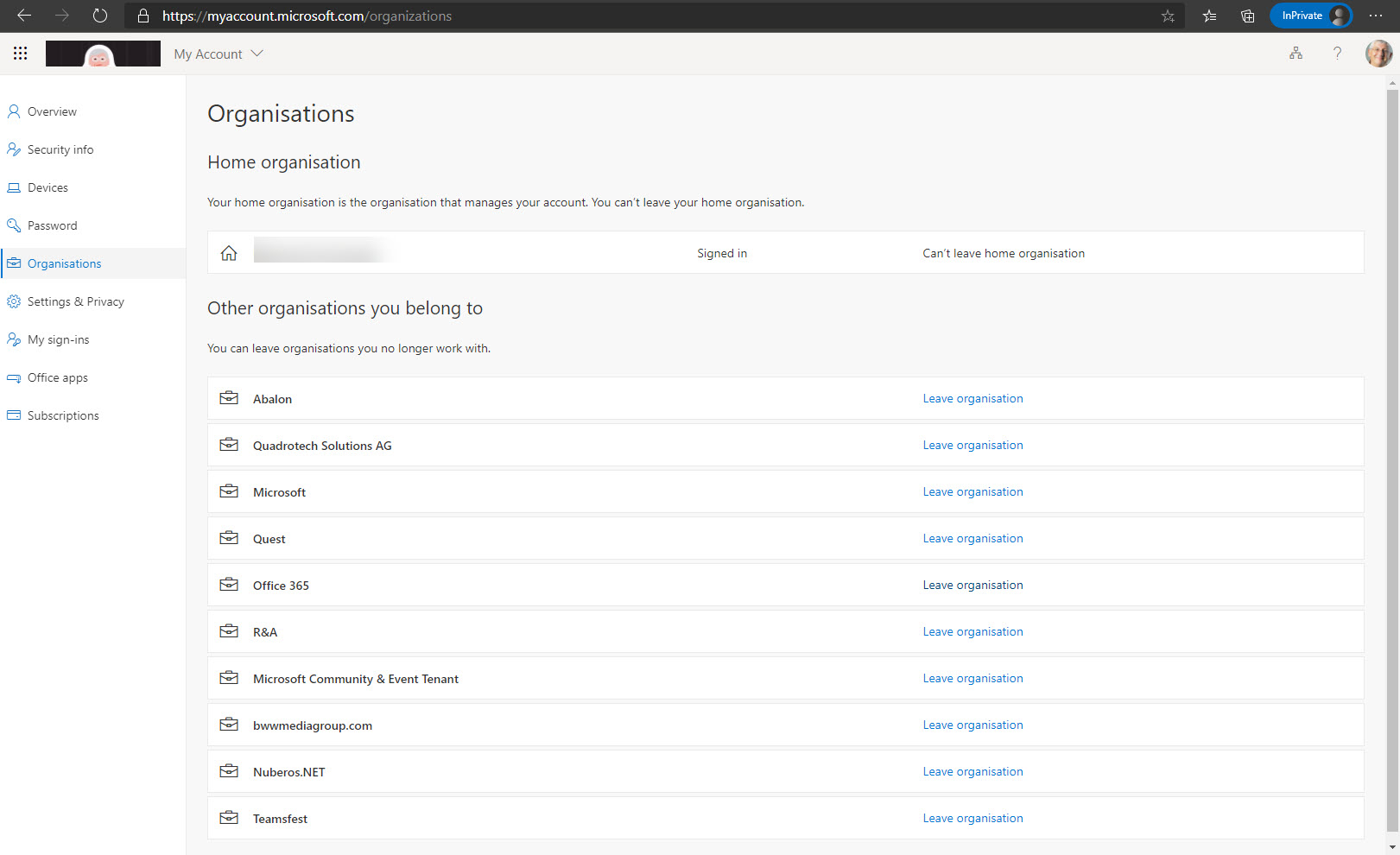Open the app launcher waffle icon
Image resolution: width=1400 pixels, height=855 pixels.
[21, 54]
